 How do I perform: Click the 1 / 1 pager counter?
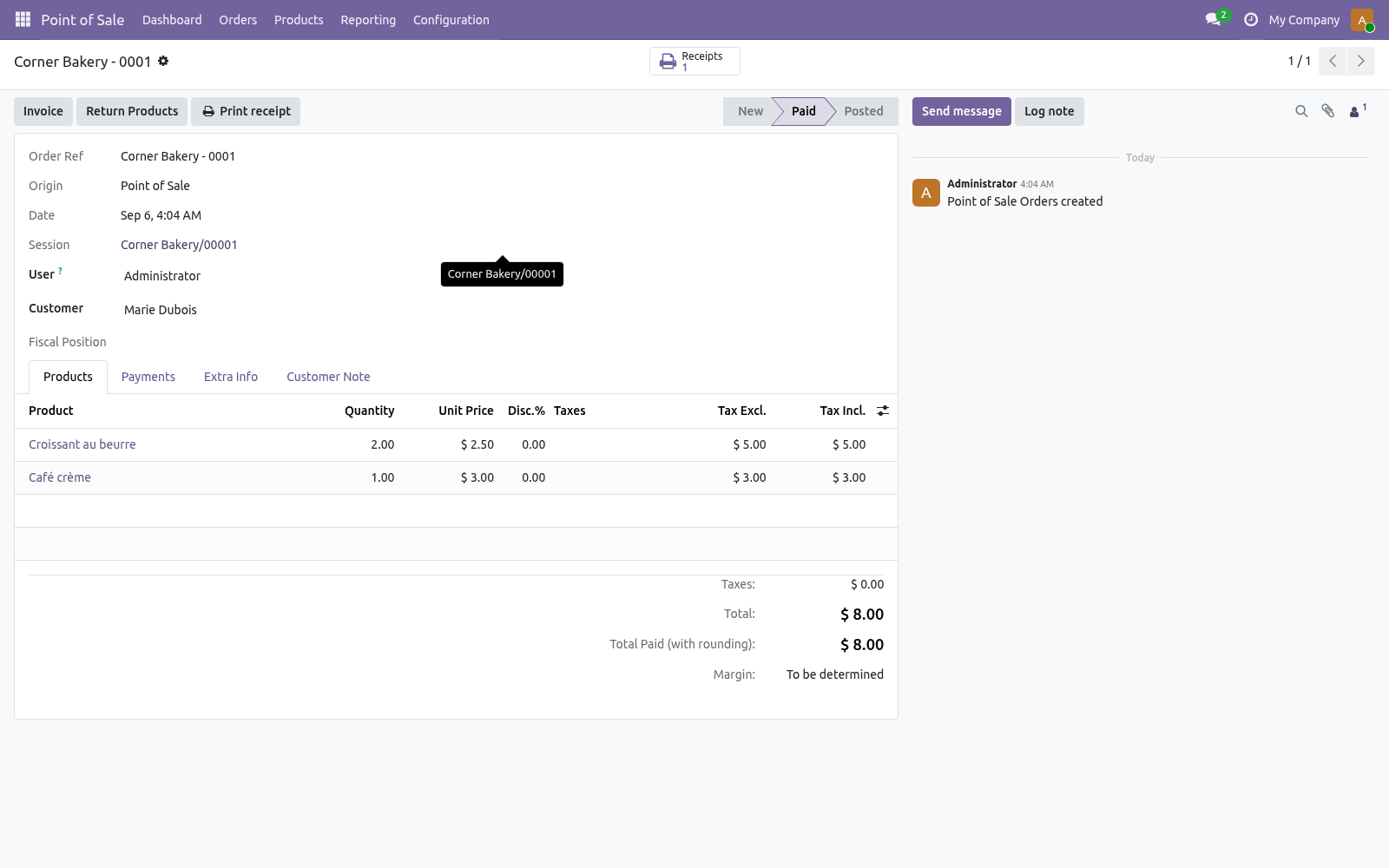pyautogui.click(x=1299, y=61)
